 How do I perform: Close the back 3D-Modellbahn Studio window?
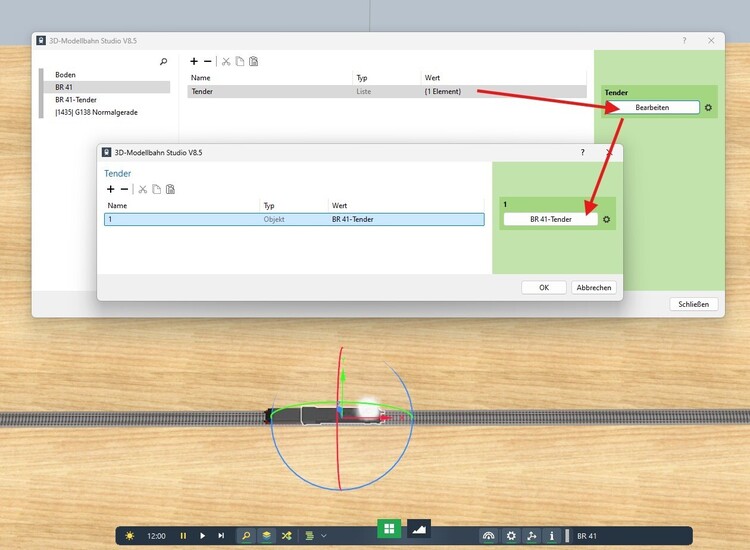click(711, 41)
